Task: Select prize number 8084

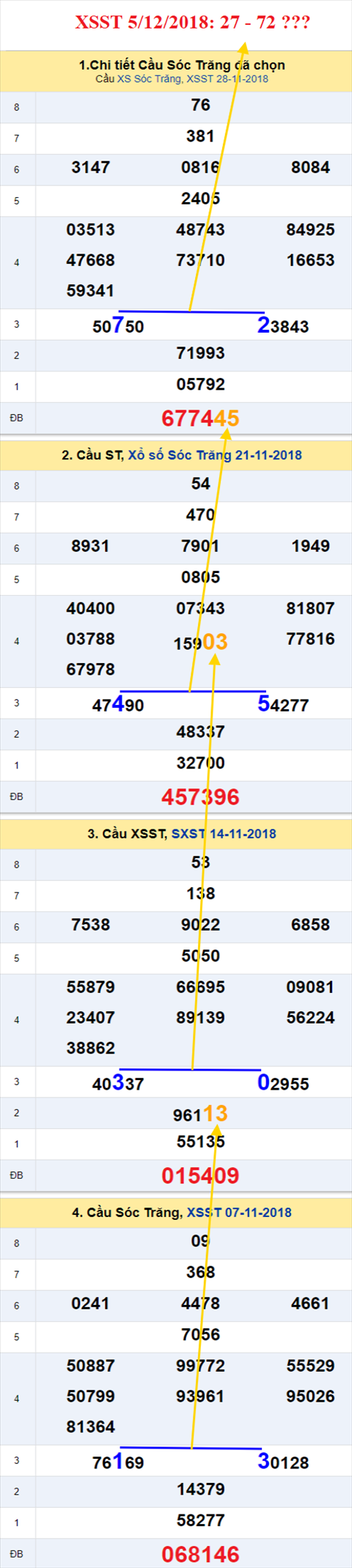Action: pyautogui.click(x=311, y=168)
